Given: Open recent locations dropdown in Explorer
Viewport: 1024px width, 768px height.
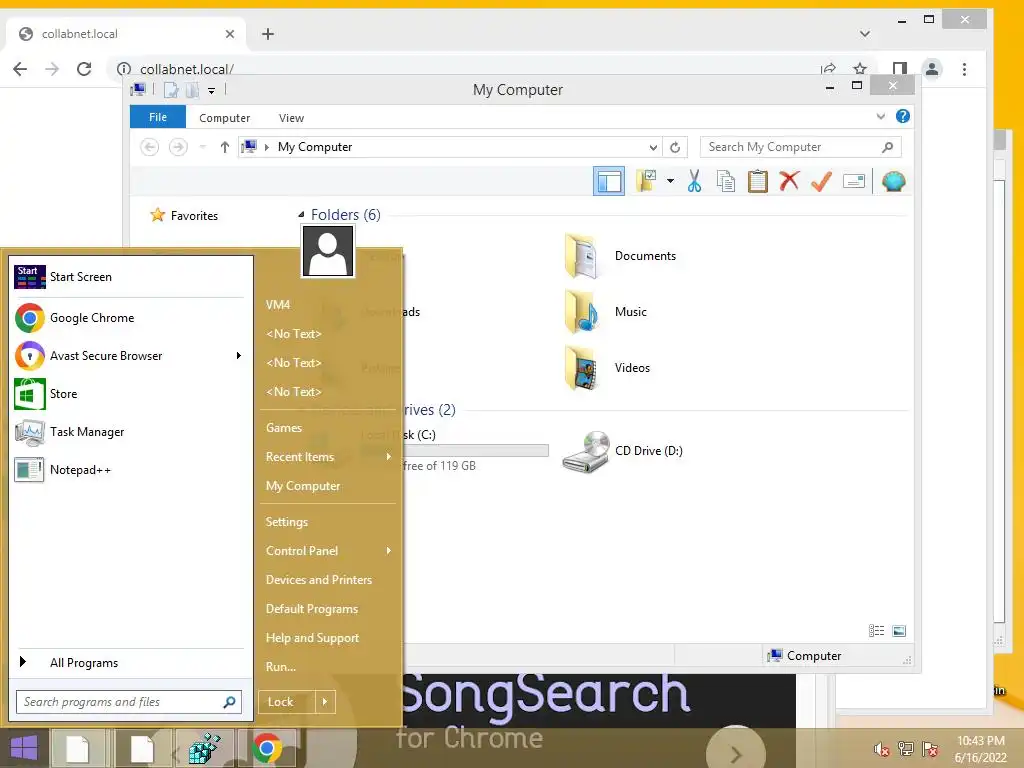Looking at the screenshot, I should point(202,147).
